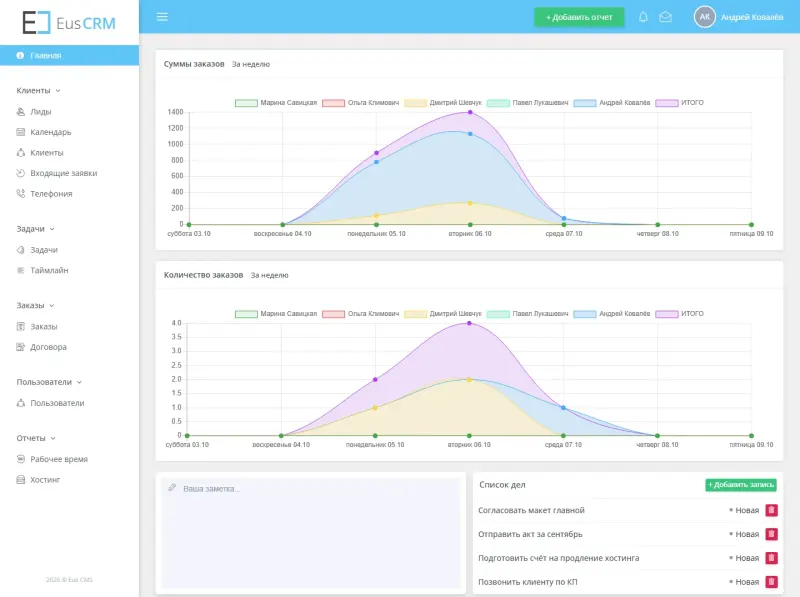The width and height of the screenshot is (800, 597).
Task: Click the pencil icon in note area
Action: point(172,488)
